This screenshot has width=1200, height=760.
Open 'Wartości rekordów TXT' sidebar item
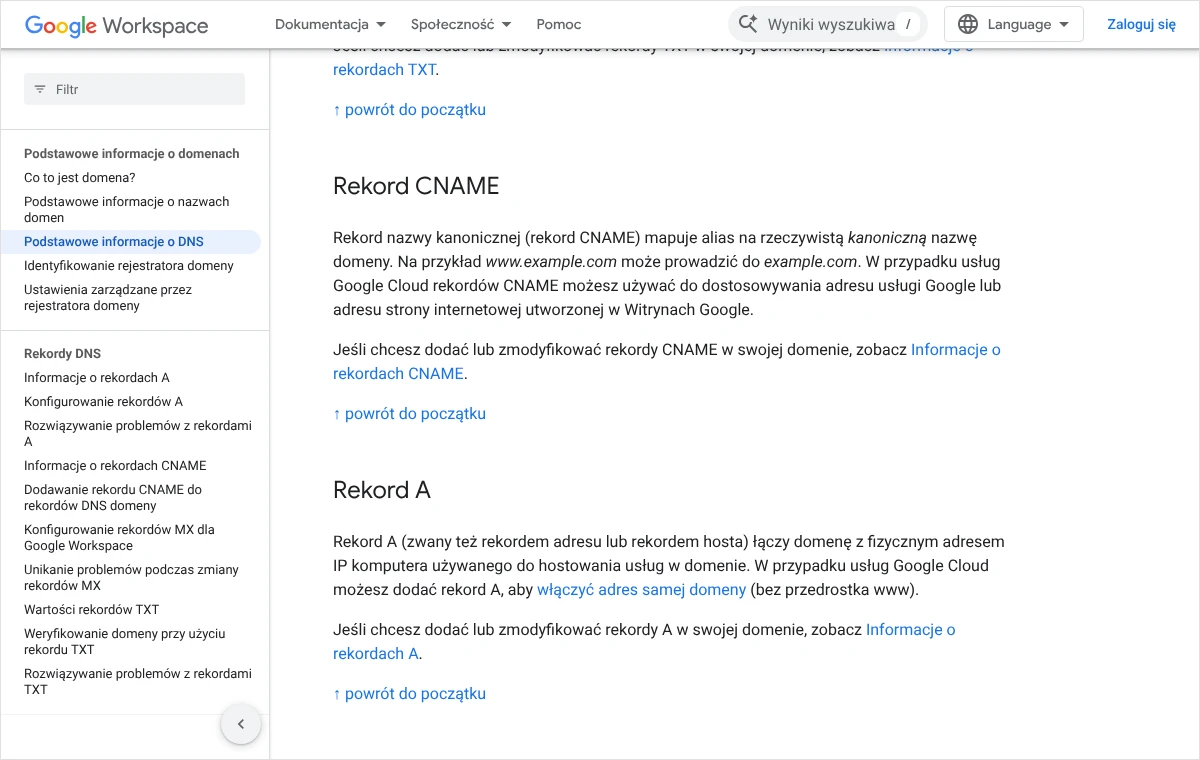92,609
